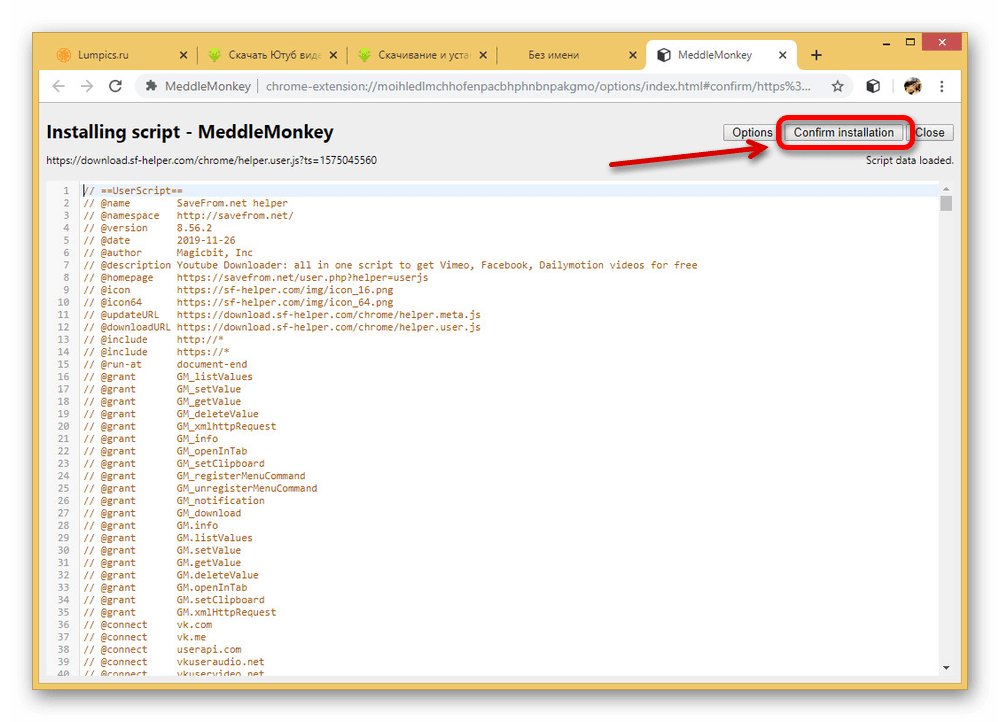This screenshot has height=722, width=1000.
Task: Click 'Script data loaded.' status text
Action: tap(909, 161)
